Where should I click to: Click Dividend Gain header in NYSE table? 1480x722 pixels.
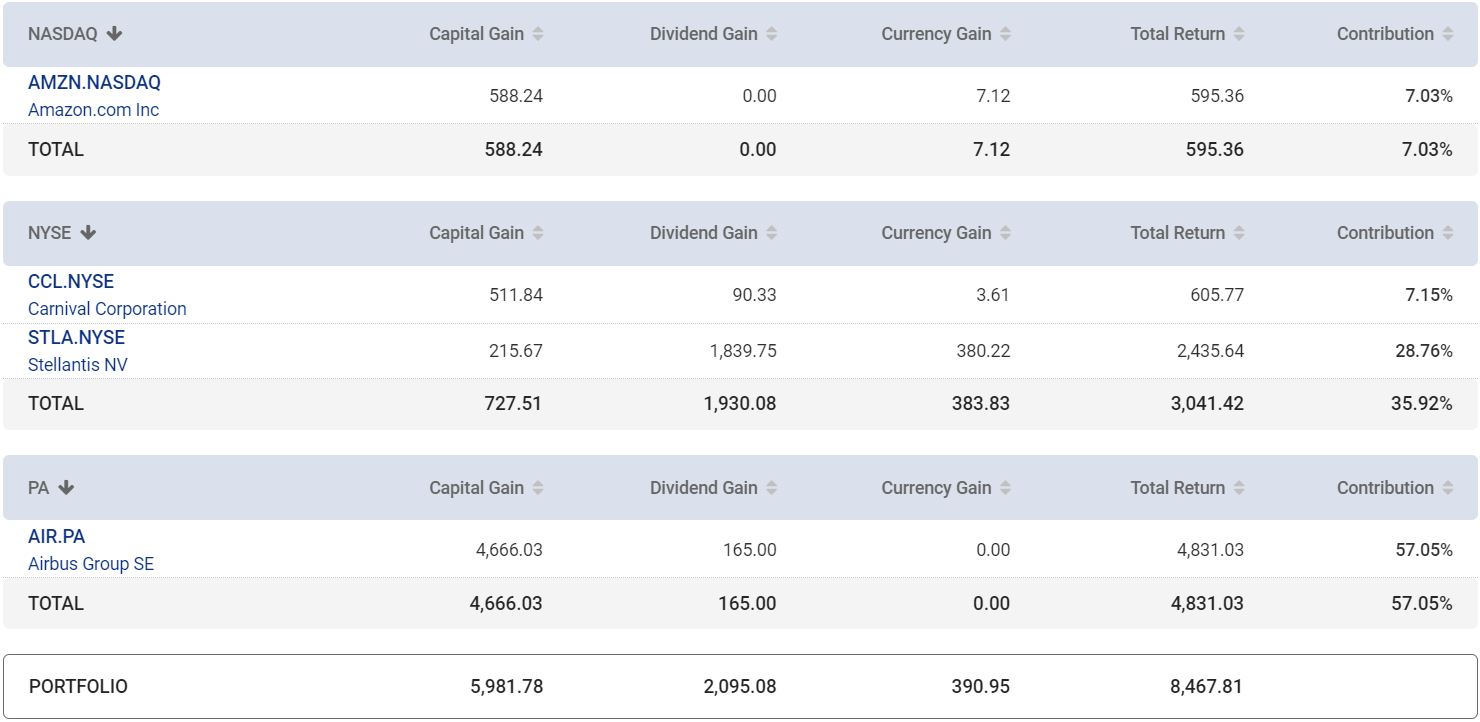pyautogui.click(x=704, y=233)
